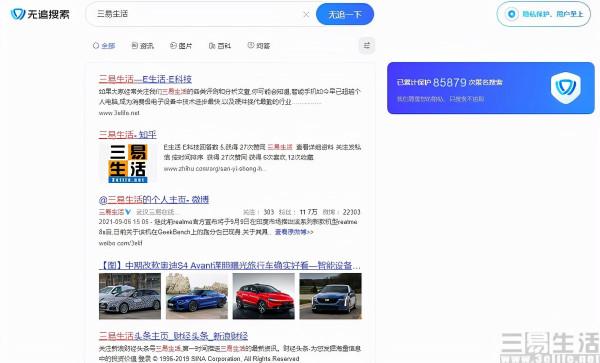Click 查看原微博>> link
The image size is (600, 363).
(x=294, y=232)
